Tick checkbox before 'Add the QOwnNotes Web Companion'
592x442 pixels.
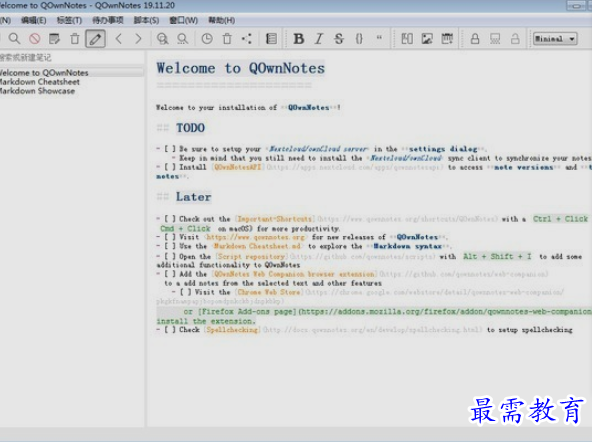coord(170,274)
